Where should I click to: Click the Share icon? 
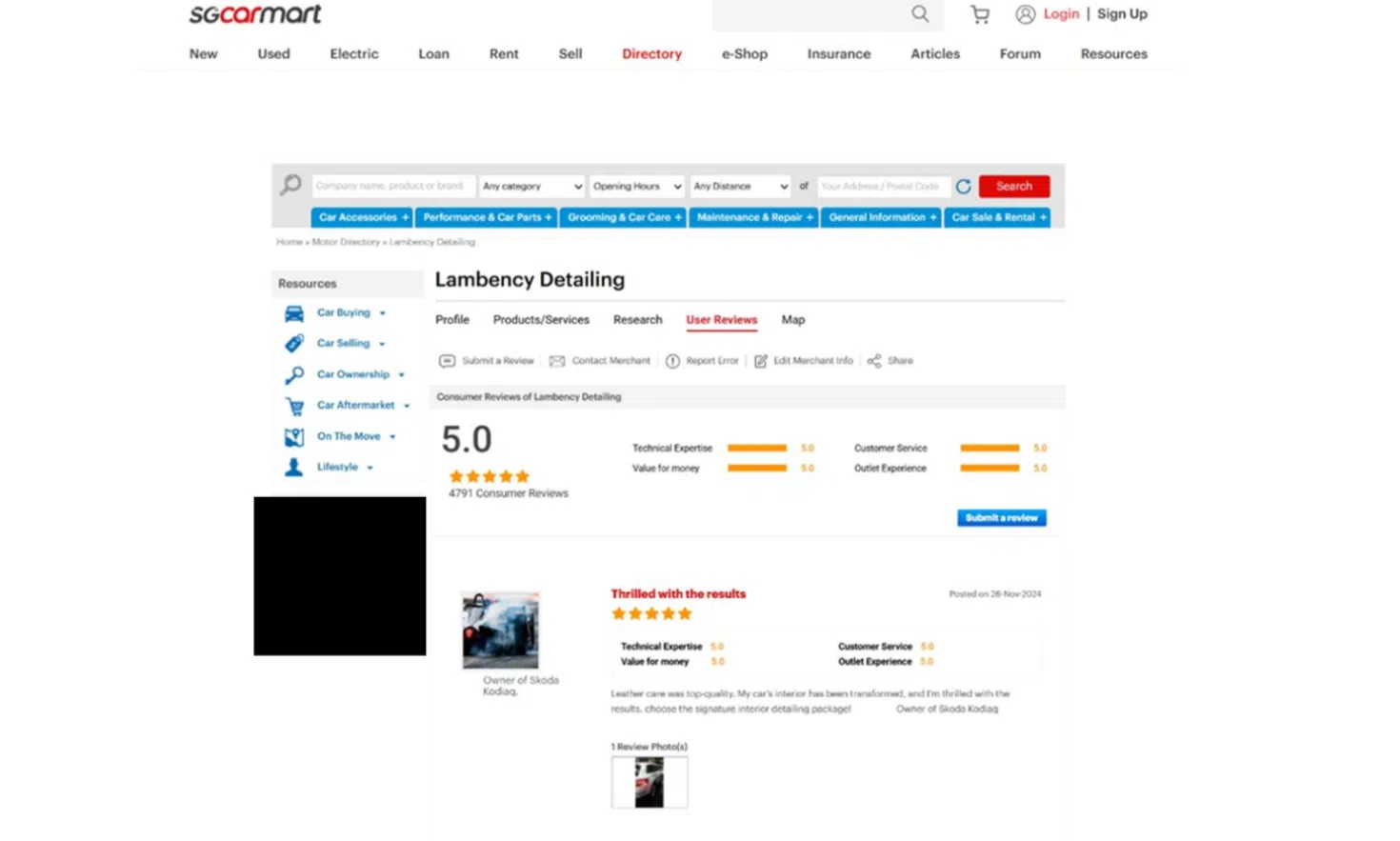[x=874, y=361]
